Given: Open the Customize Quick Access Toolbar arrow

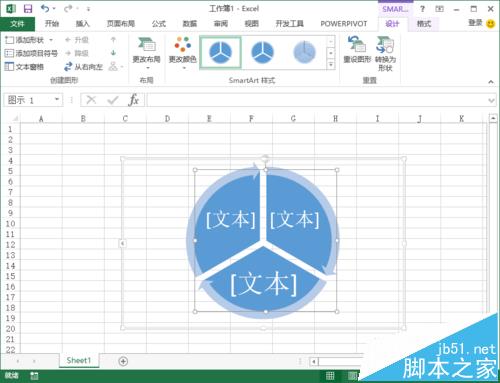Looking at the screenshot, I should pos(88,9).
